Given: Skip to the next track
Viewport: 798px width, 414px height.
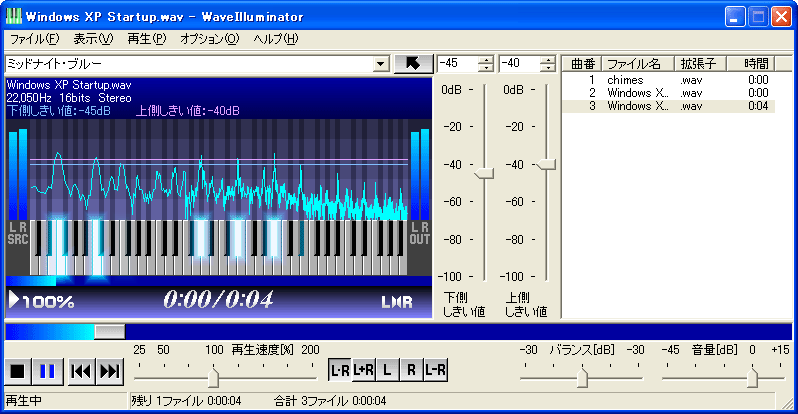Looking at the screenshot, I should click(x=109, y=371).
